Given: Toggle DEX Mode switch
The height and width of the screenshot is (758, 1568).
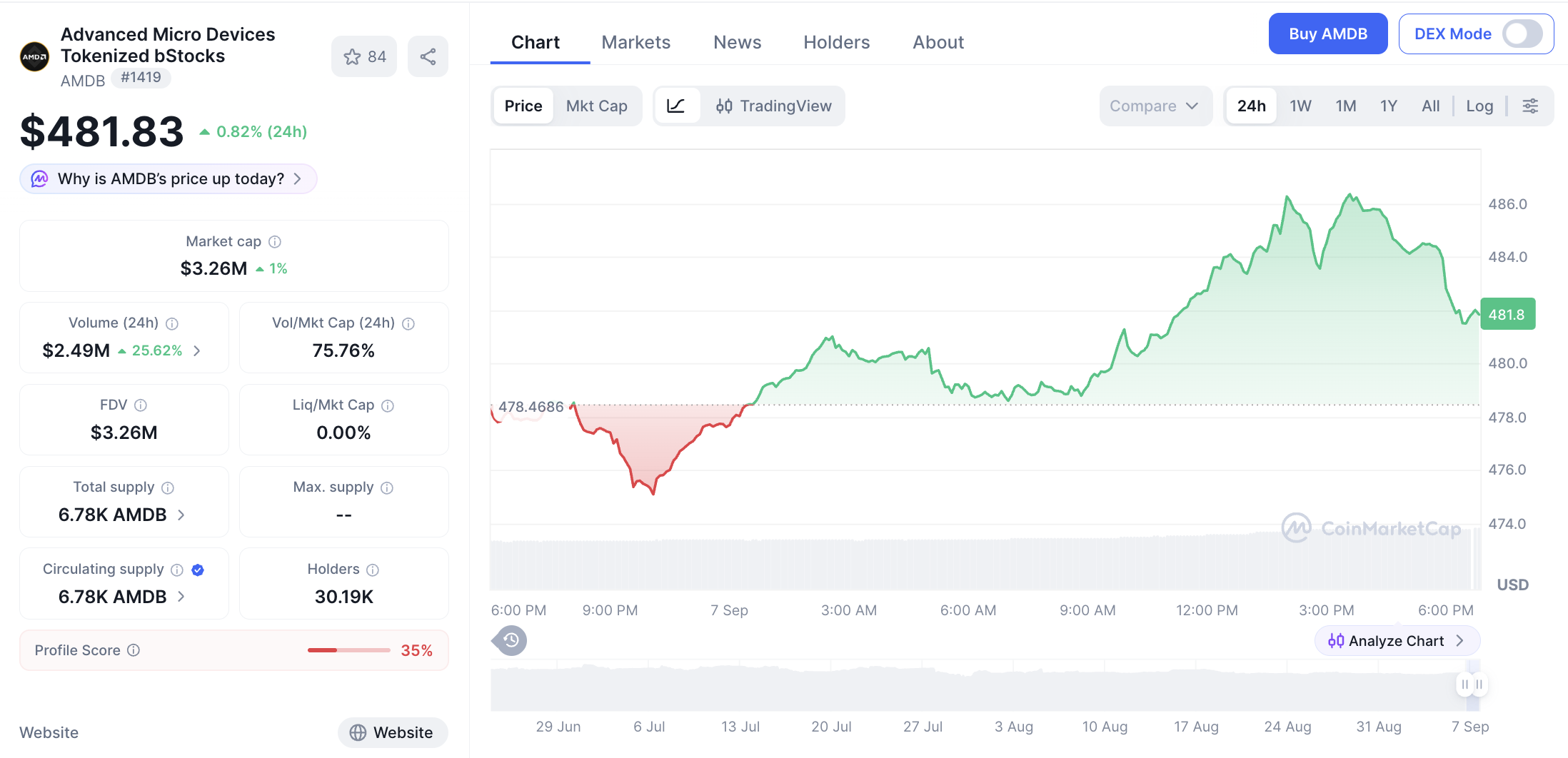Looking at the screenshot, I should (1522, 34).
